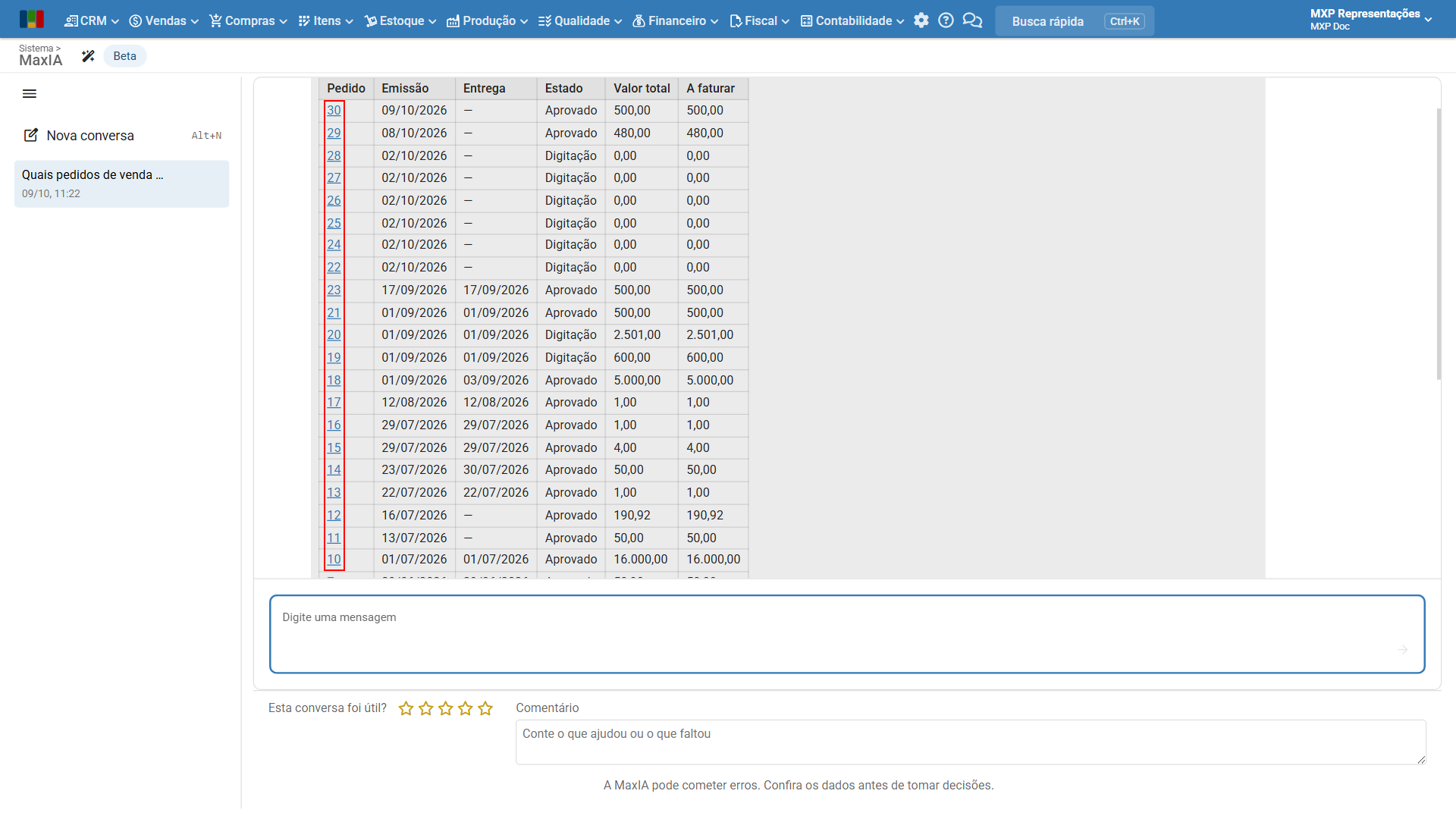
Task: Click the send message arrow icon
Action: point(1402,650)
